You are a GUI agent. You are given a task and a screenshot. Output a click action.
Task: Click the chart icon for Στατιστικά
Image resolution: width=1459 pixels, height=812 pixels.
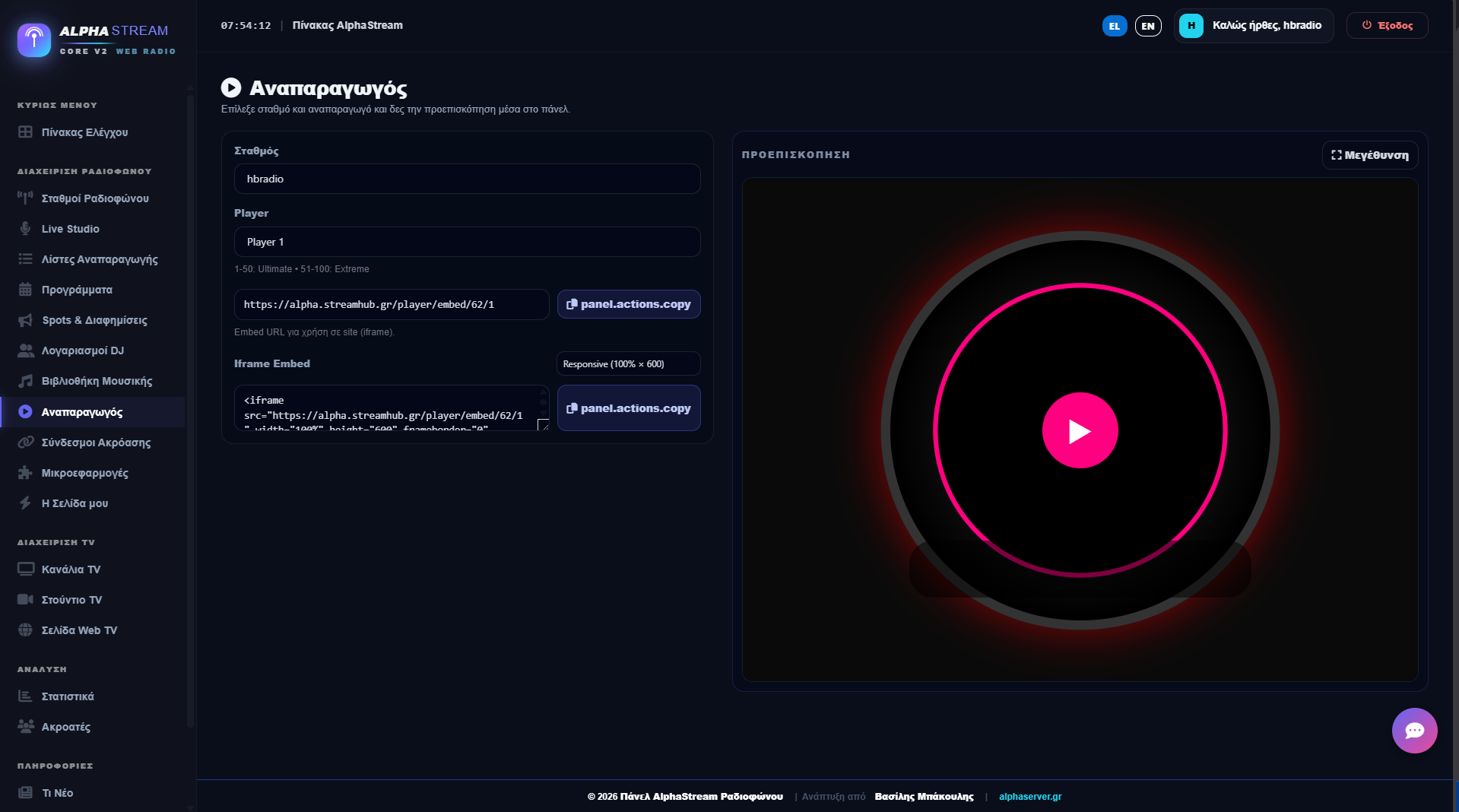pyautogui.click(x=25, y=696)
